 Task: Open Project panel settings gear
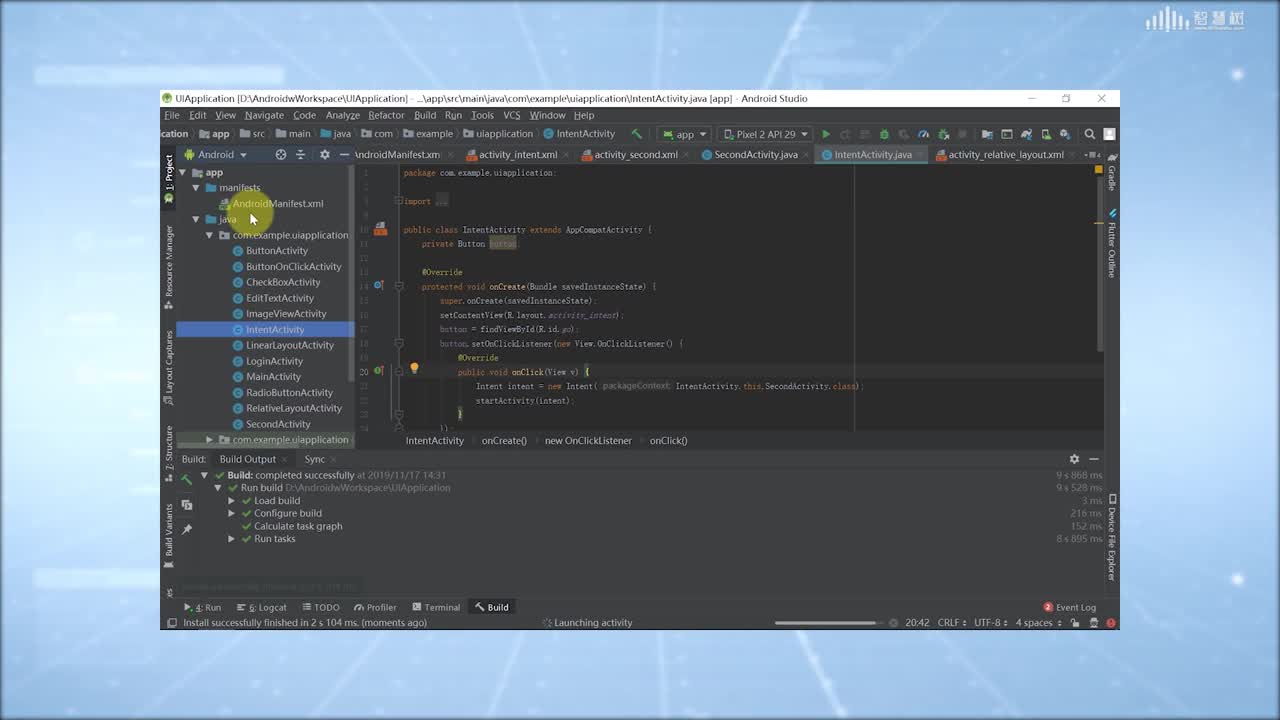(x=324, y=155)
